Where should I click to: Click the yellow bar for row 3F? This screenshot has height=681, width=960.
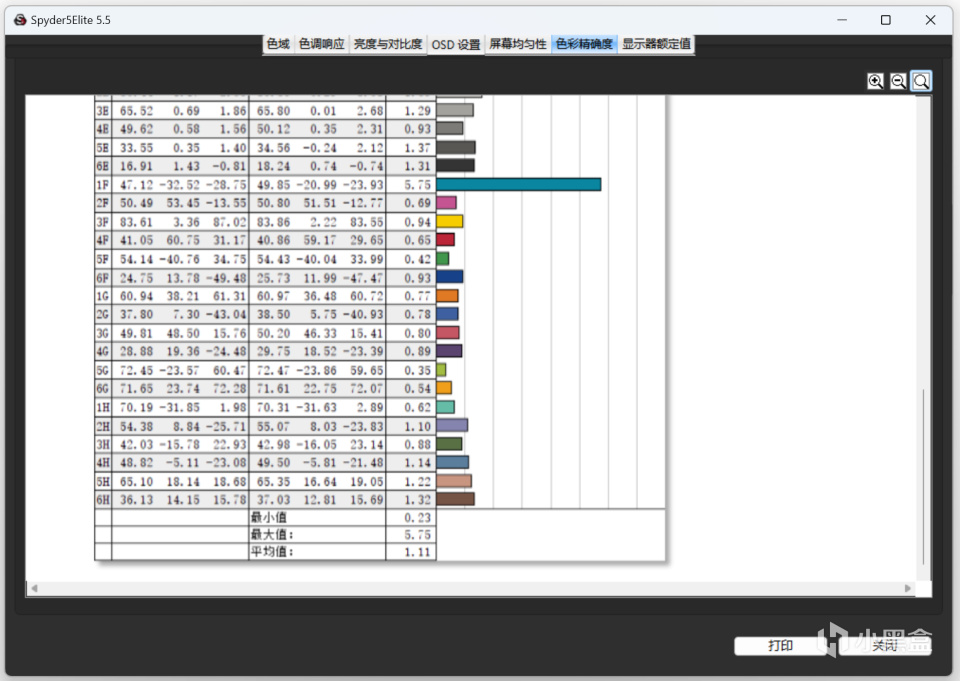(449, 222)
